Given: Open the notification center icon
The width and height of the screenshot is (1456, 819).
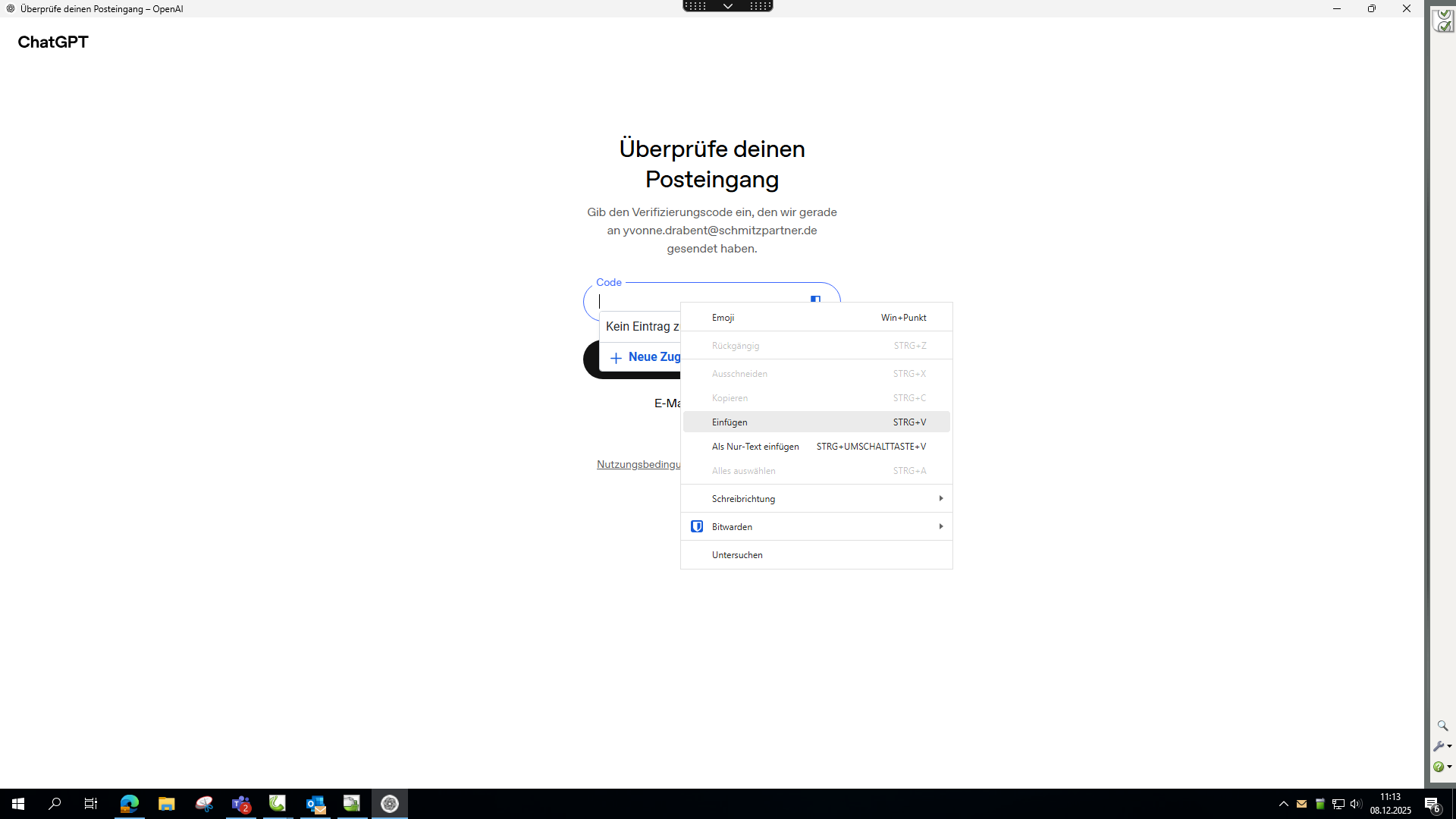Looking at the screenshot, I should click(x=1432, y=805).
